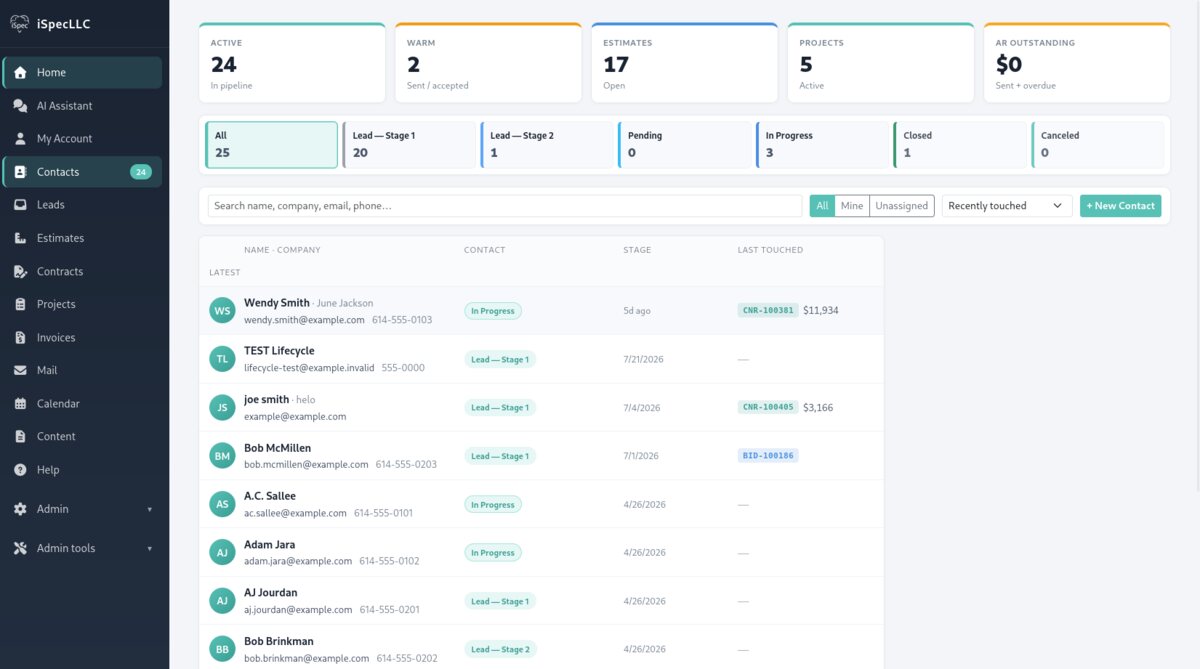Click the Contracts signature icon

tap(20, 271)
